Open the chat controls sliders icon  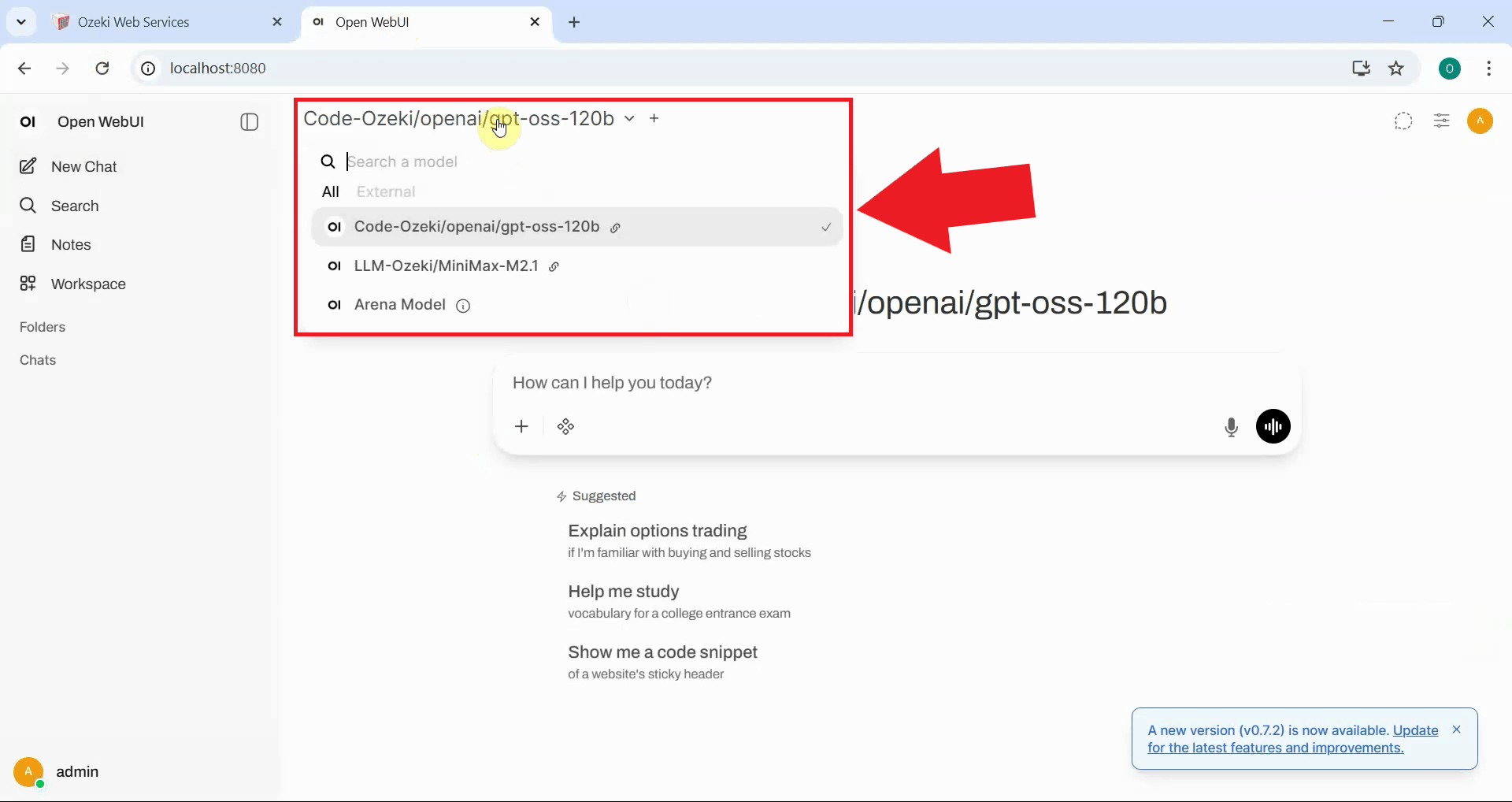pos(1441,121)
